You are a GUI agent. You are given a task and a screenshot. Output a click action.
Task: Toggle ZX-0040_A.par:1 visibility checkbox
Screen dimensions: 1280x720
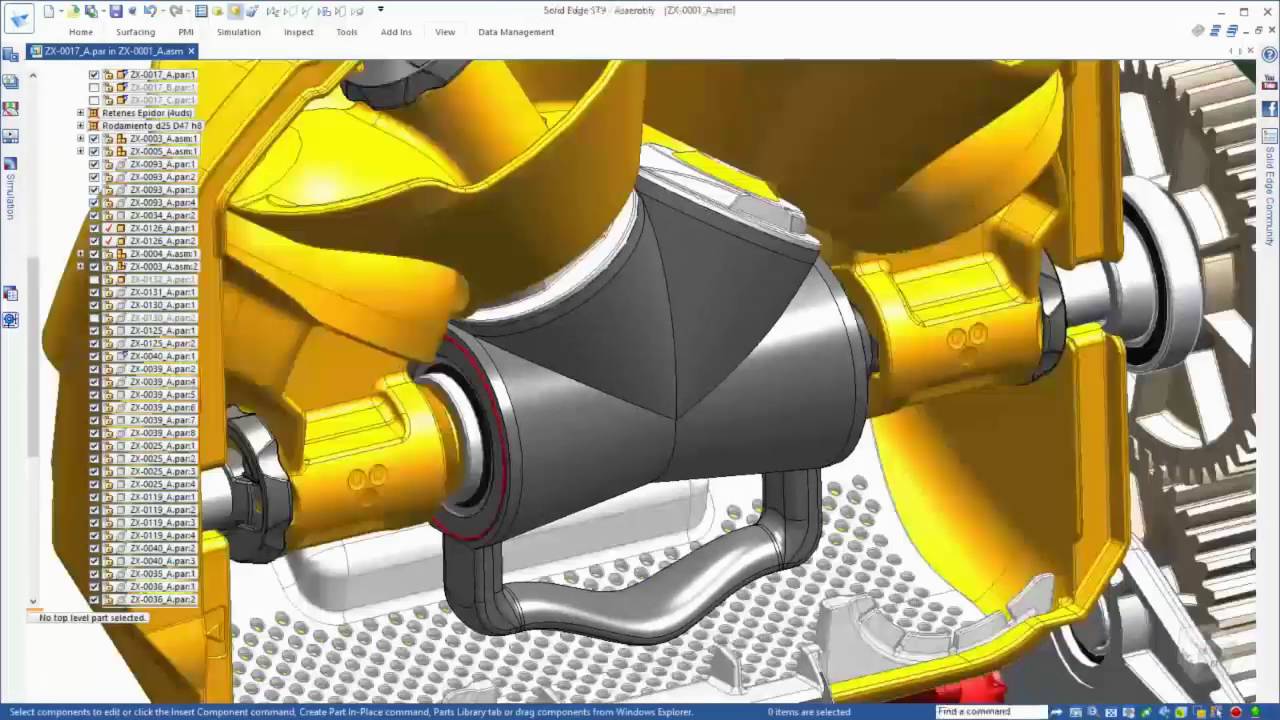point(94,357)
